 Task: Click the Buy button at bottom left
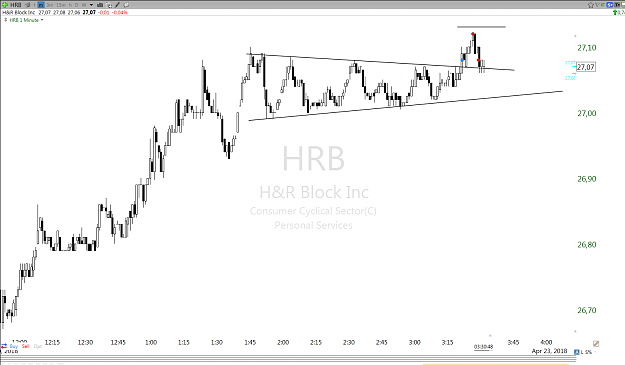(14, 346)
